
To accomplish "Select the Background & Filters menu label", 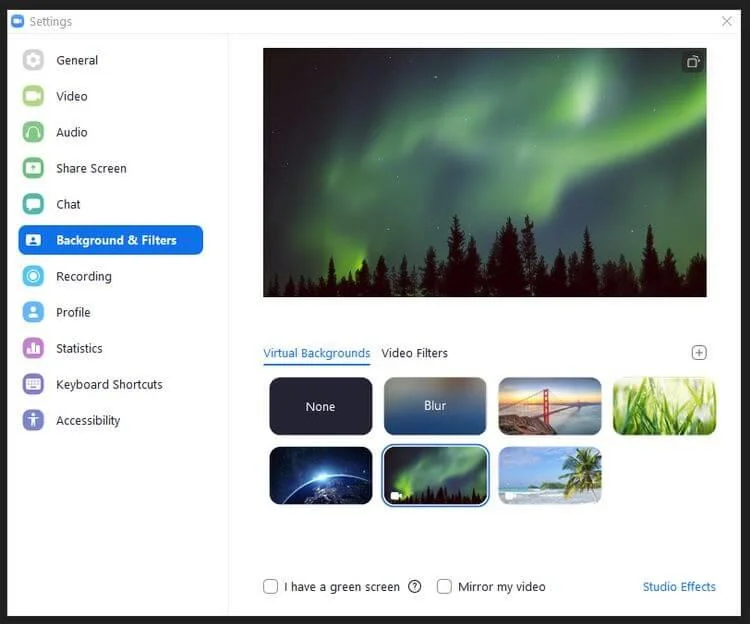I will tap(116, 240).
